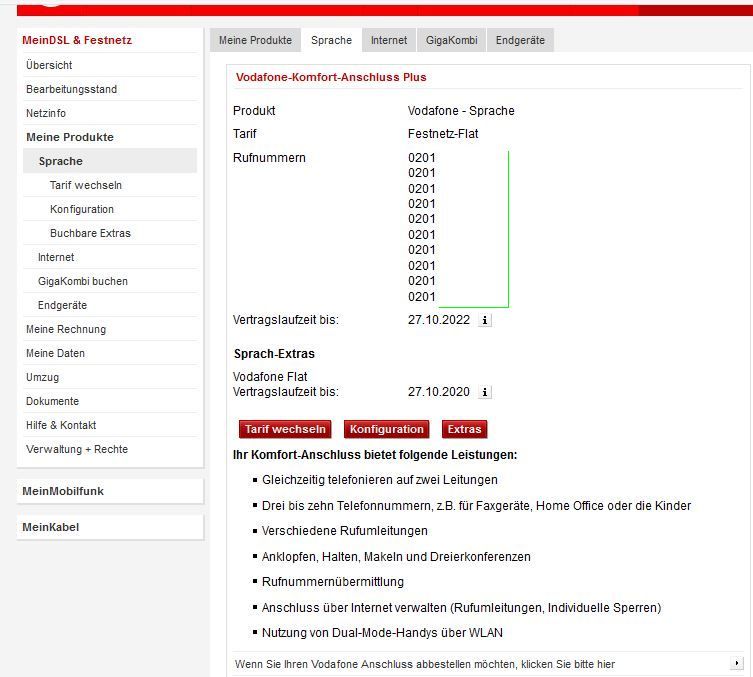Select Meine Produkte in sidebar
This screenshot has height=677, width=753.
pos(70,137)
